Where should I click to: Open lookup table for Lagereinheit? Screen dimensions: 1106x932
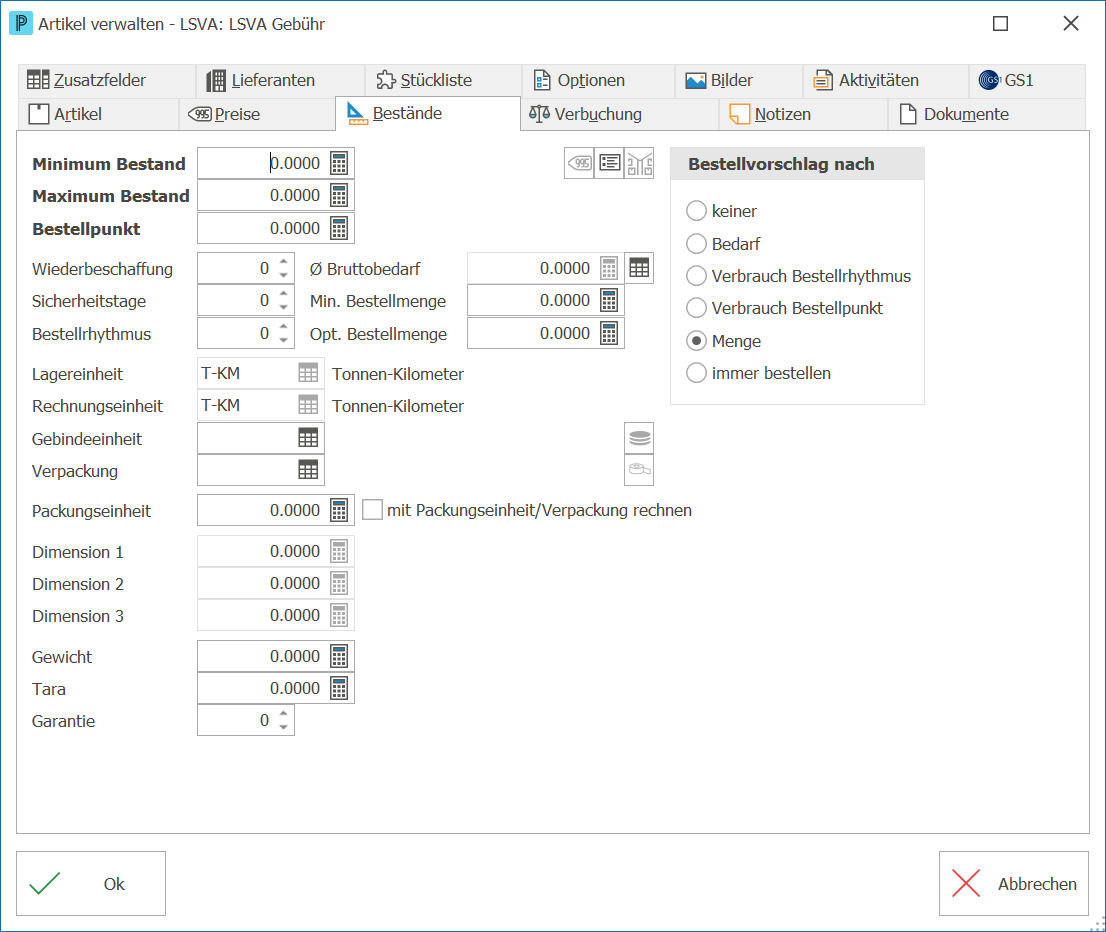click(308, 373)
